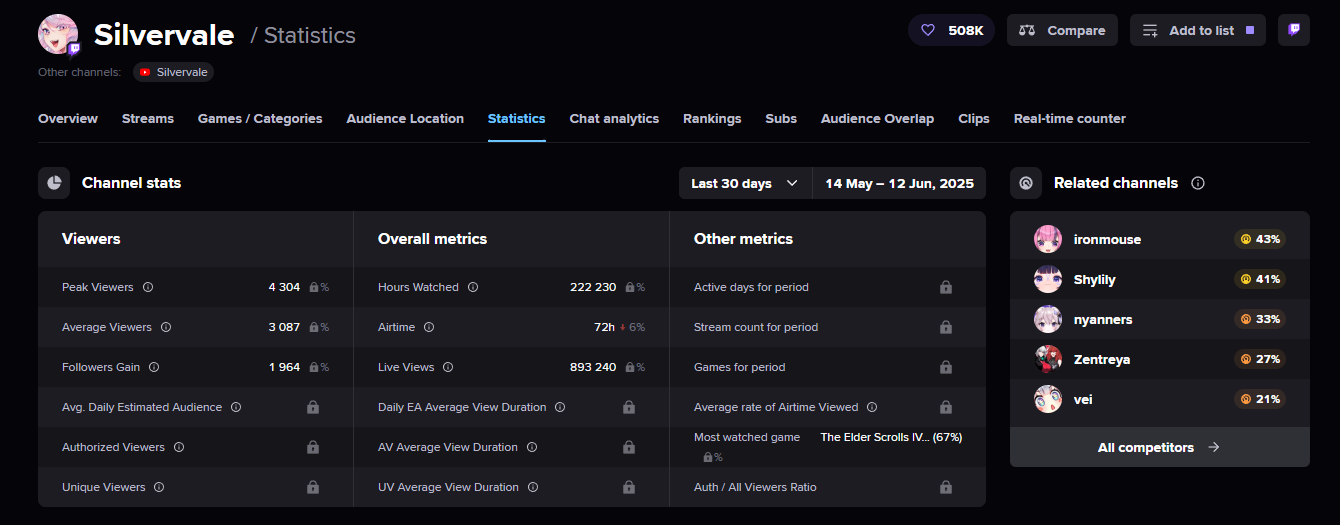Select ironmouse in Related channels
This screenshot has width=1340, height=525.
click(x=1107, y=239)
